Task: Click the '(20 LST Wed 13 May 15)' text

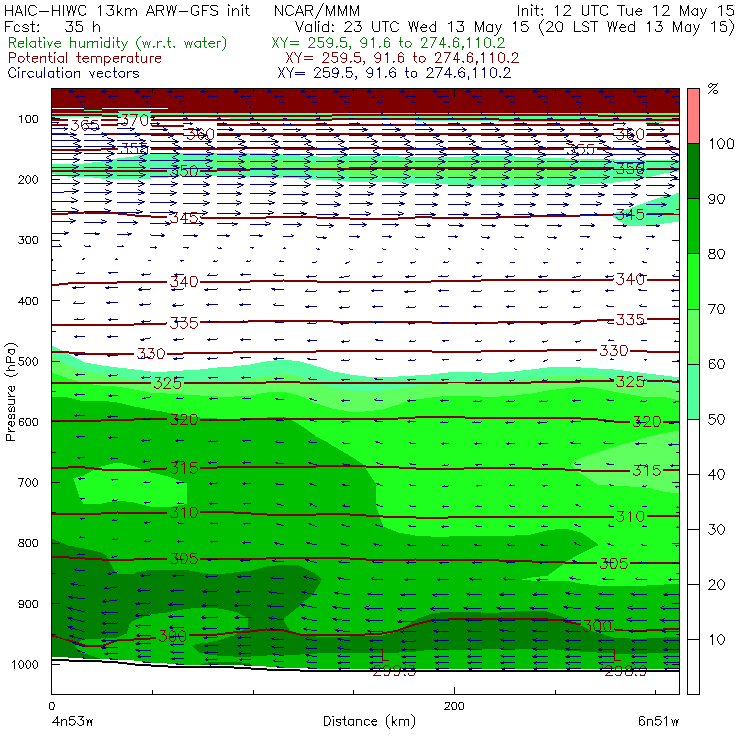Action: click(x=637, y=26)
